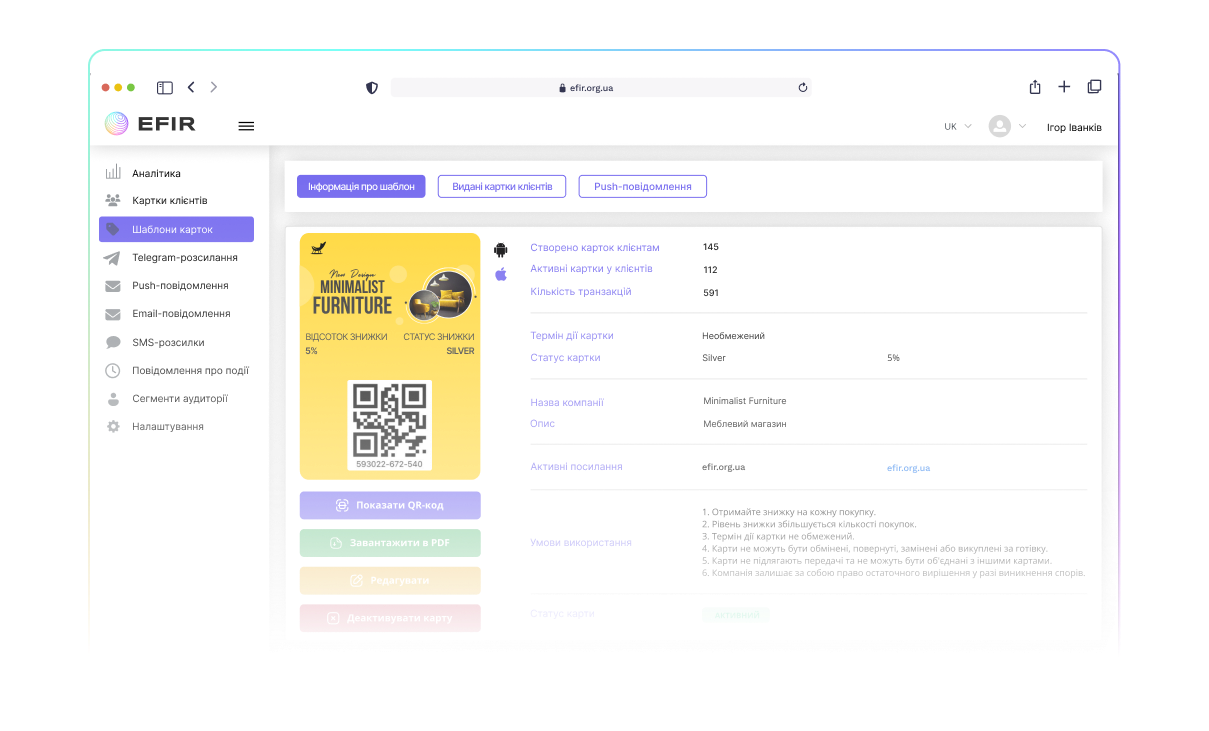Image resolution: width=1209 pixels, height=731 pixels.
Task: Click Завантажити в PDF button
Action: pyautogui.click(x=390, y=543)
